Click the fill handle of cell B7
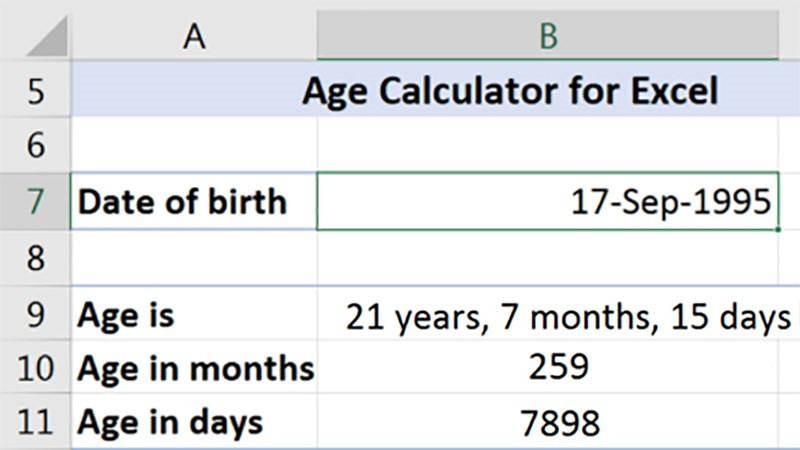Image resolution: width=800 pixels, height=450 pixels. pos(778,230)
